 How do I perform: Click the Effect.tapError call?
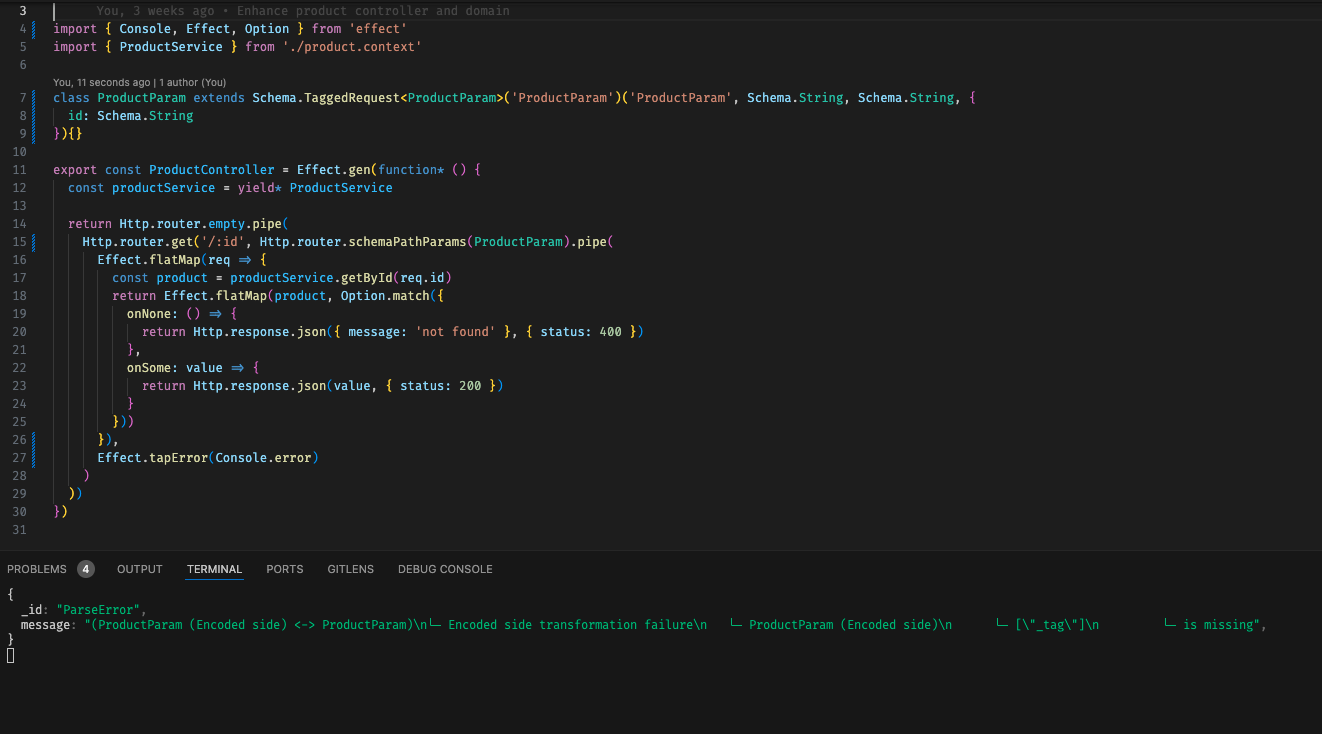click(x=153, y=458)
